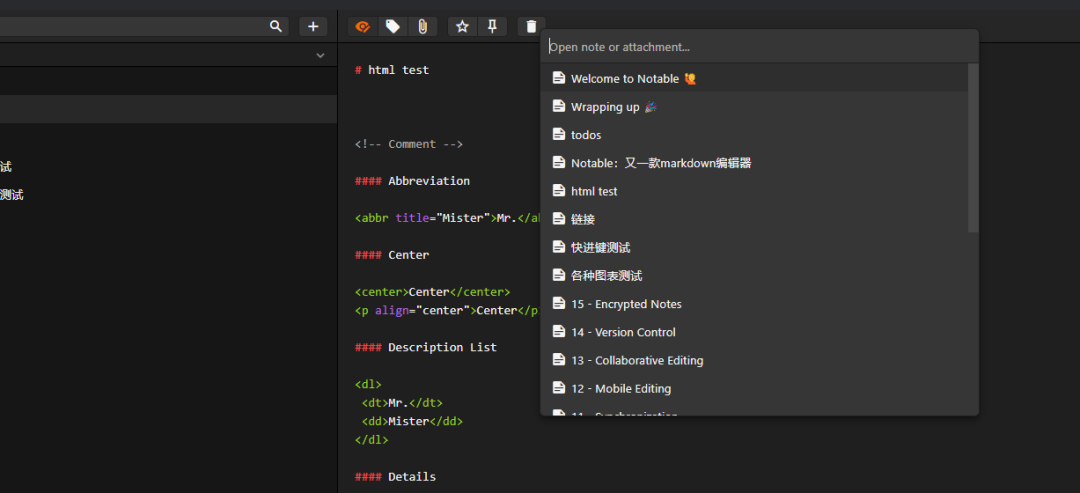Delete the note with trash icon
The height and width of the screenshot is (493, 1080).
coord(531,26)
